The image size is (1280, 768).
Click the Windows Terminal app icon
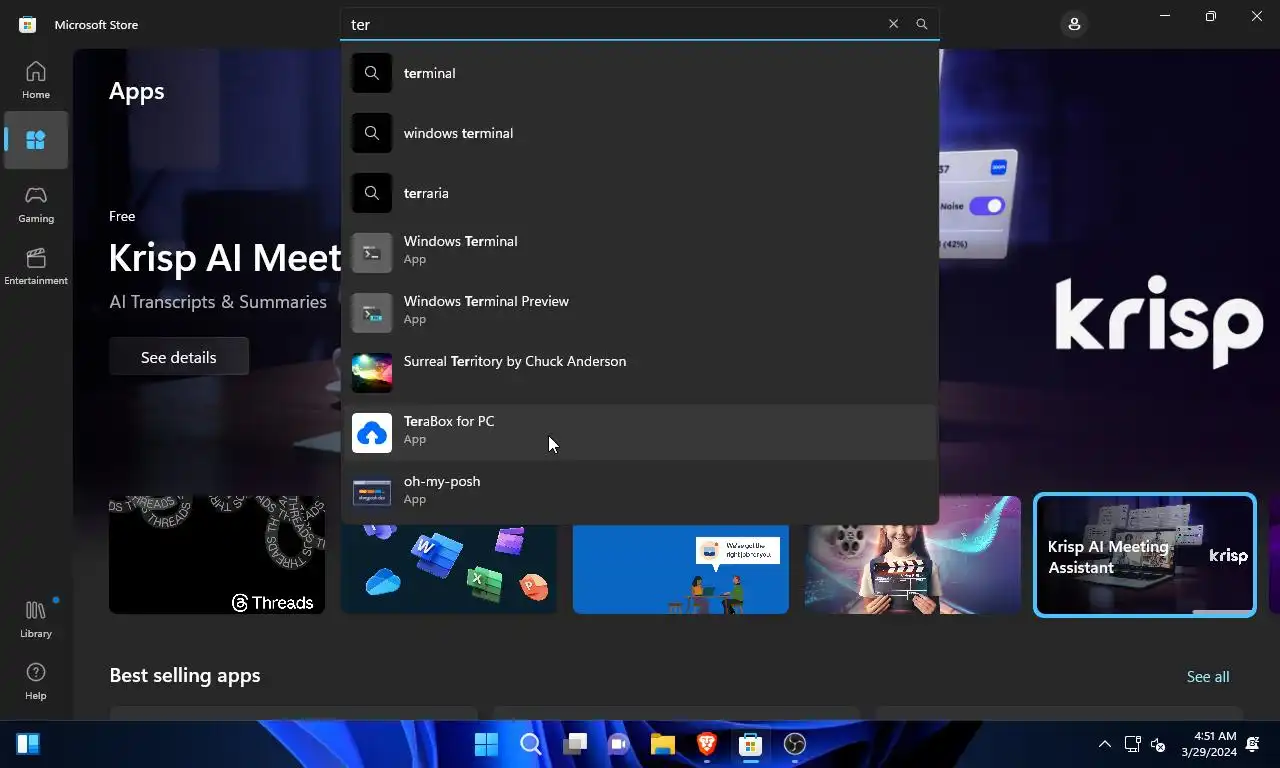tap(372, 253)
